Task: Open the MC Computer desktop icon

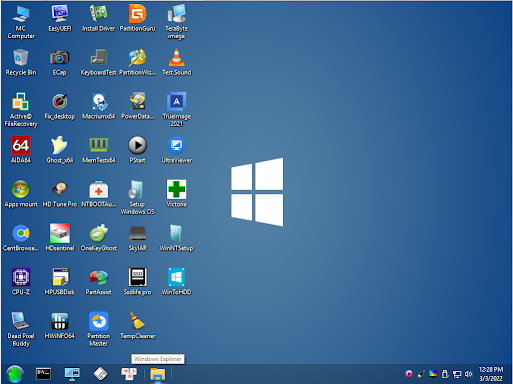Action: pyautogui.click(x=21, y=22)
